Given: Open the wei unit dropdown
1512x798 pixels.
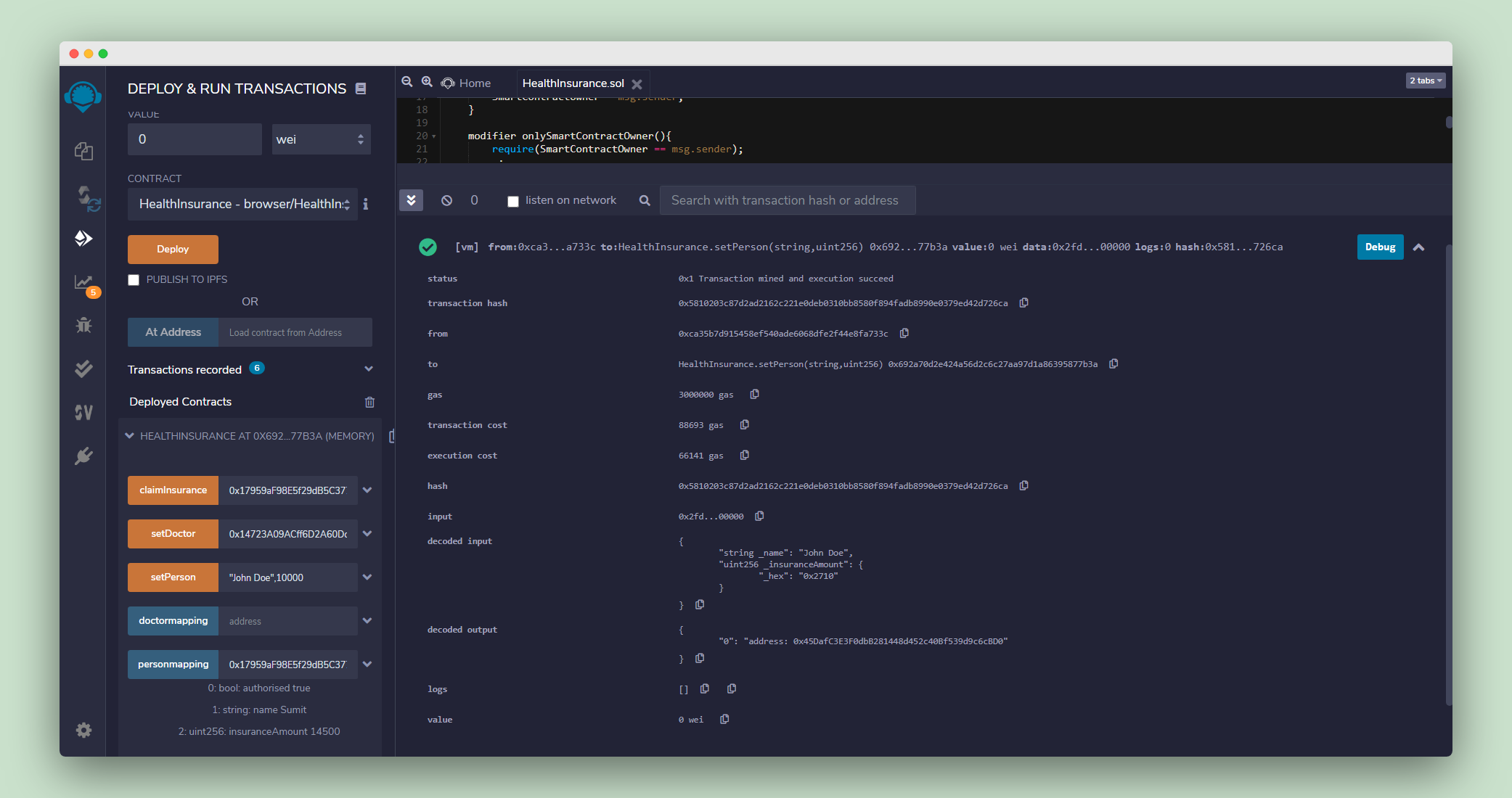Looking at the screenshot, I should [321, 139].
